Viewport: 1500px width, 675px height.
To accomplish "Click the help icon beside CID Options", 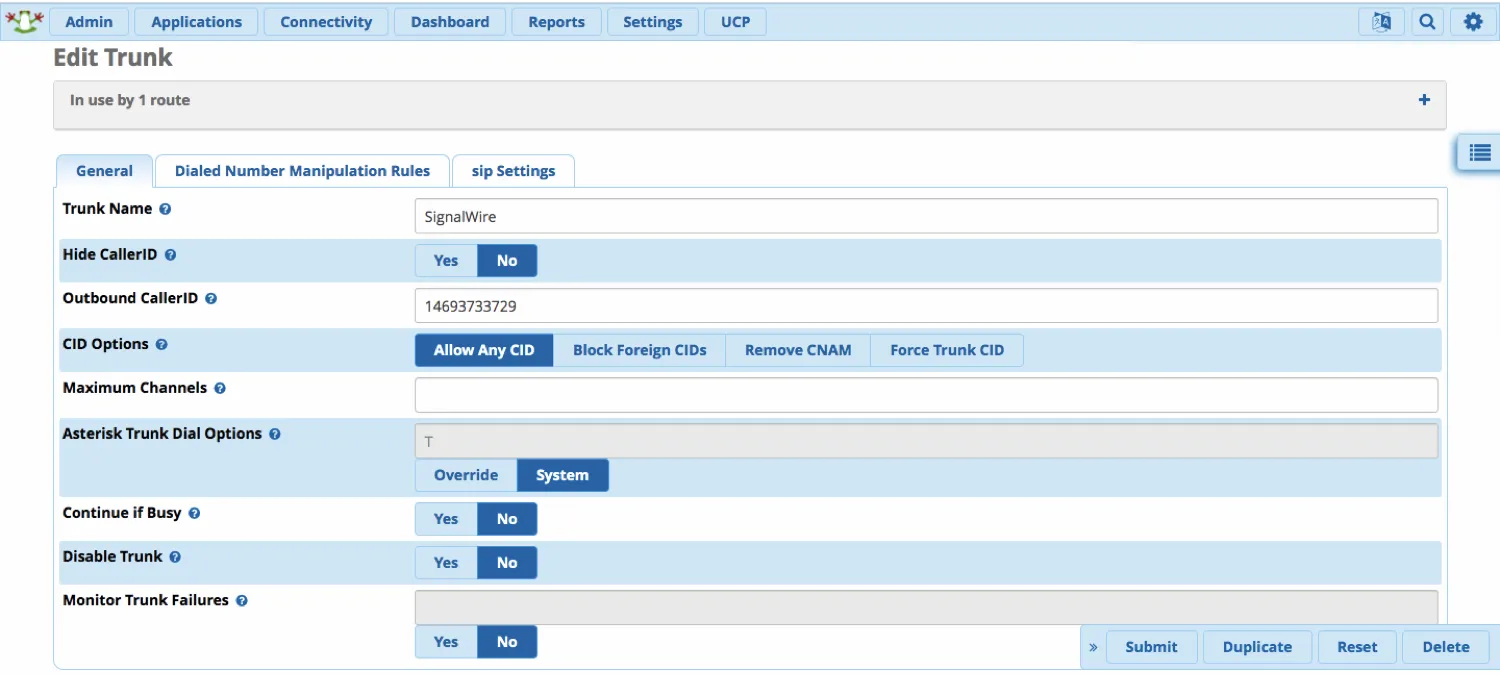I will coord(161,344).
